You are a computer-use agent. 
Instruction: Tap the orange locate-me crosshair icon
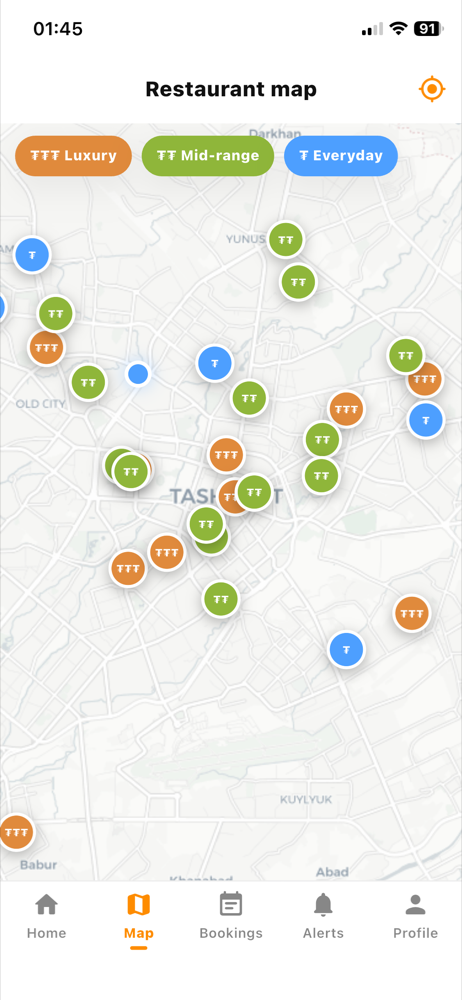point(432,89)
